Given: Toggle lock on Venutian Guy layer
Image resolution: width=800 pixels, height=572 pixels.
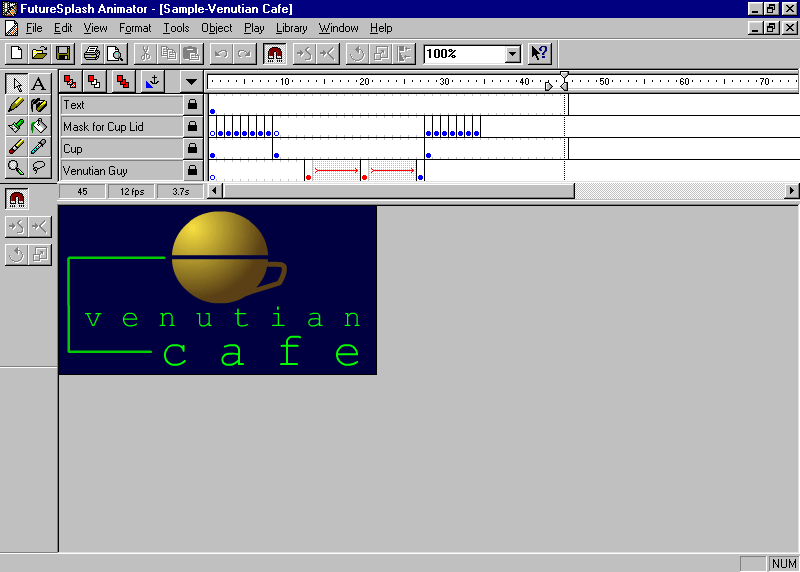Looking at the screenshot, I should point(192,170).
